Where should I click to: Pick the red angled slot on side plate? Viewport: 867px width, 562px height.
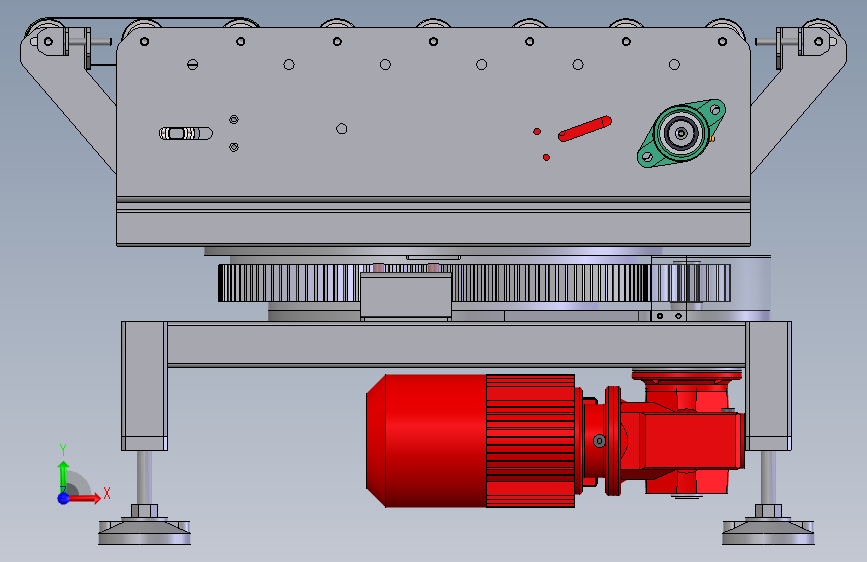point(584,129)
